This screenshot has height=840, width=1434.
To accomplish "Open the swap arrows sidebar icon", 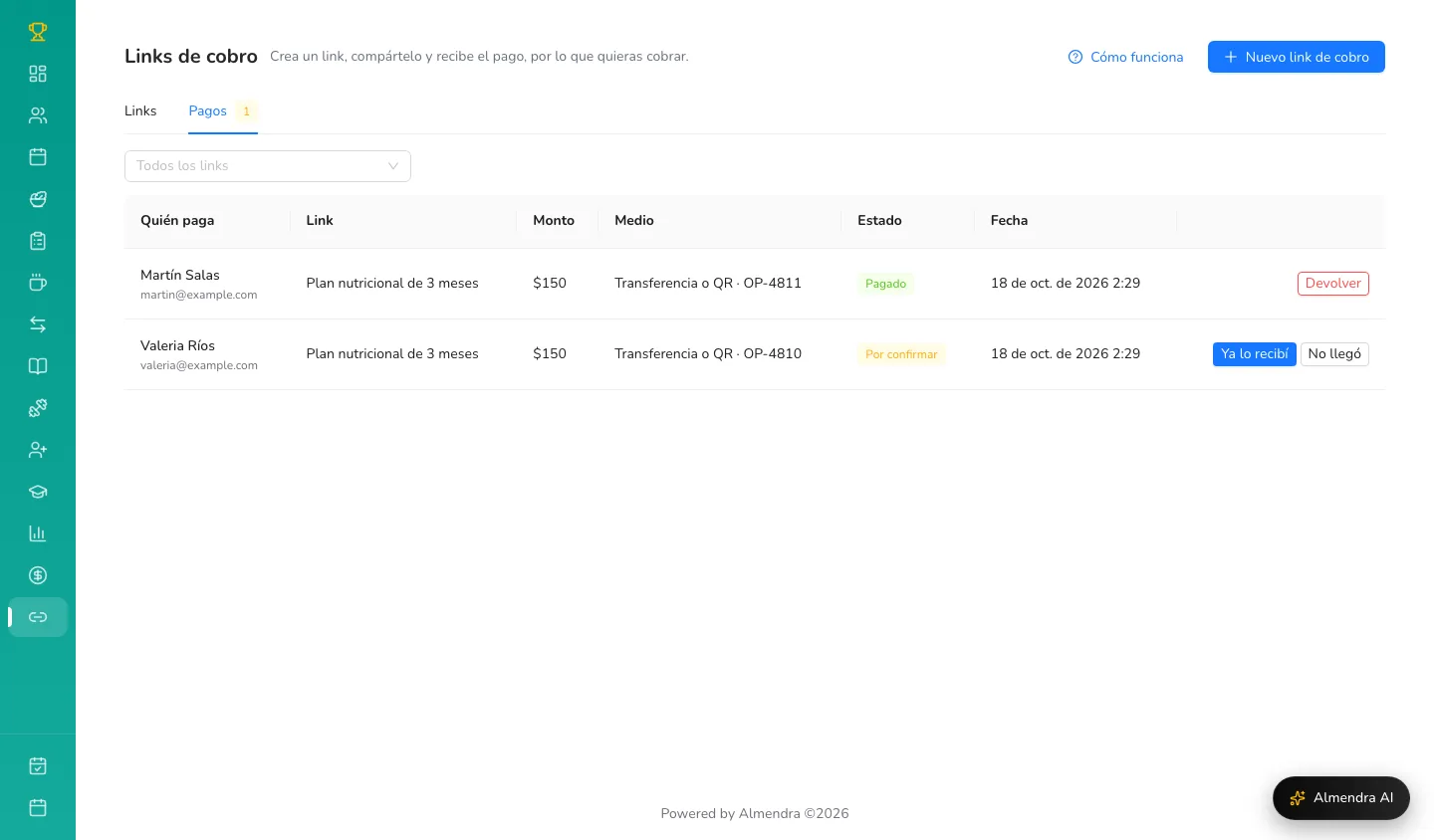I will [x=38, y=324].
